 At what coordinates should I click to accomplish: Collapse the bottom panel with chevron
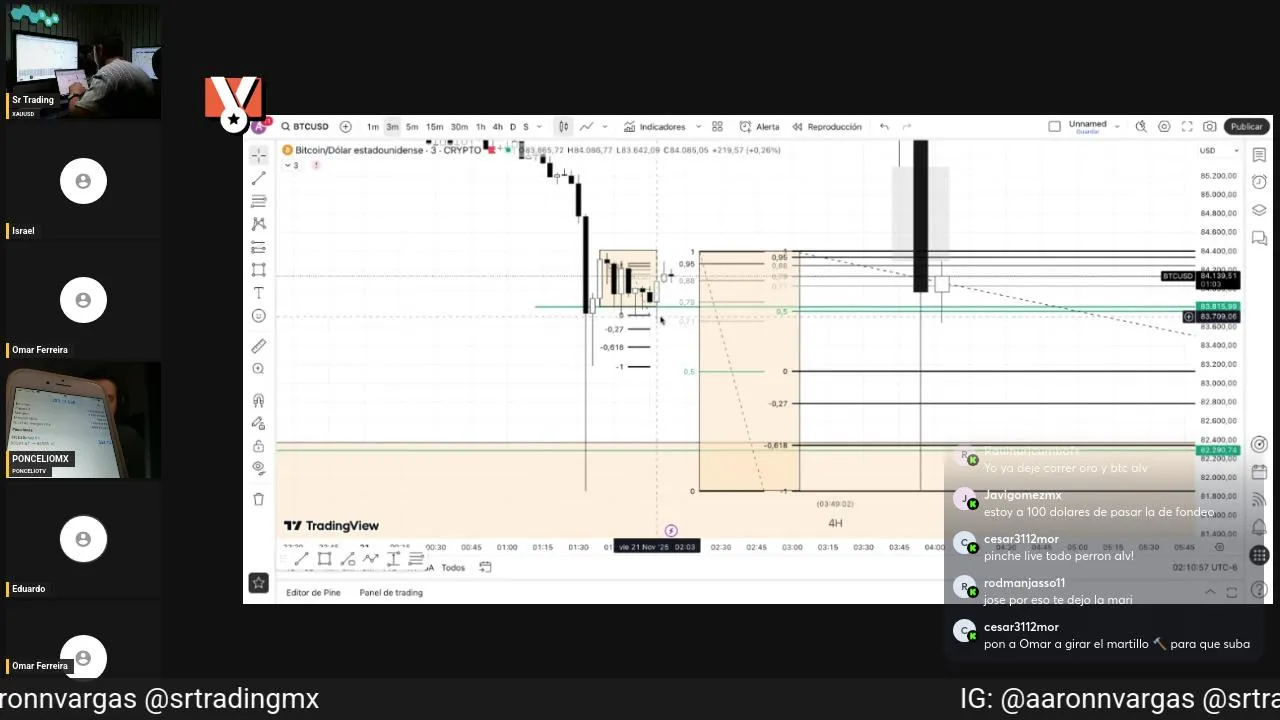click(x=1210, y=592)
